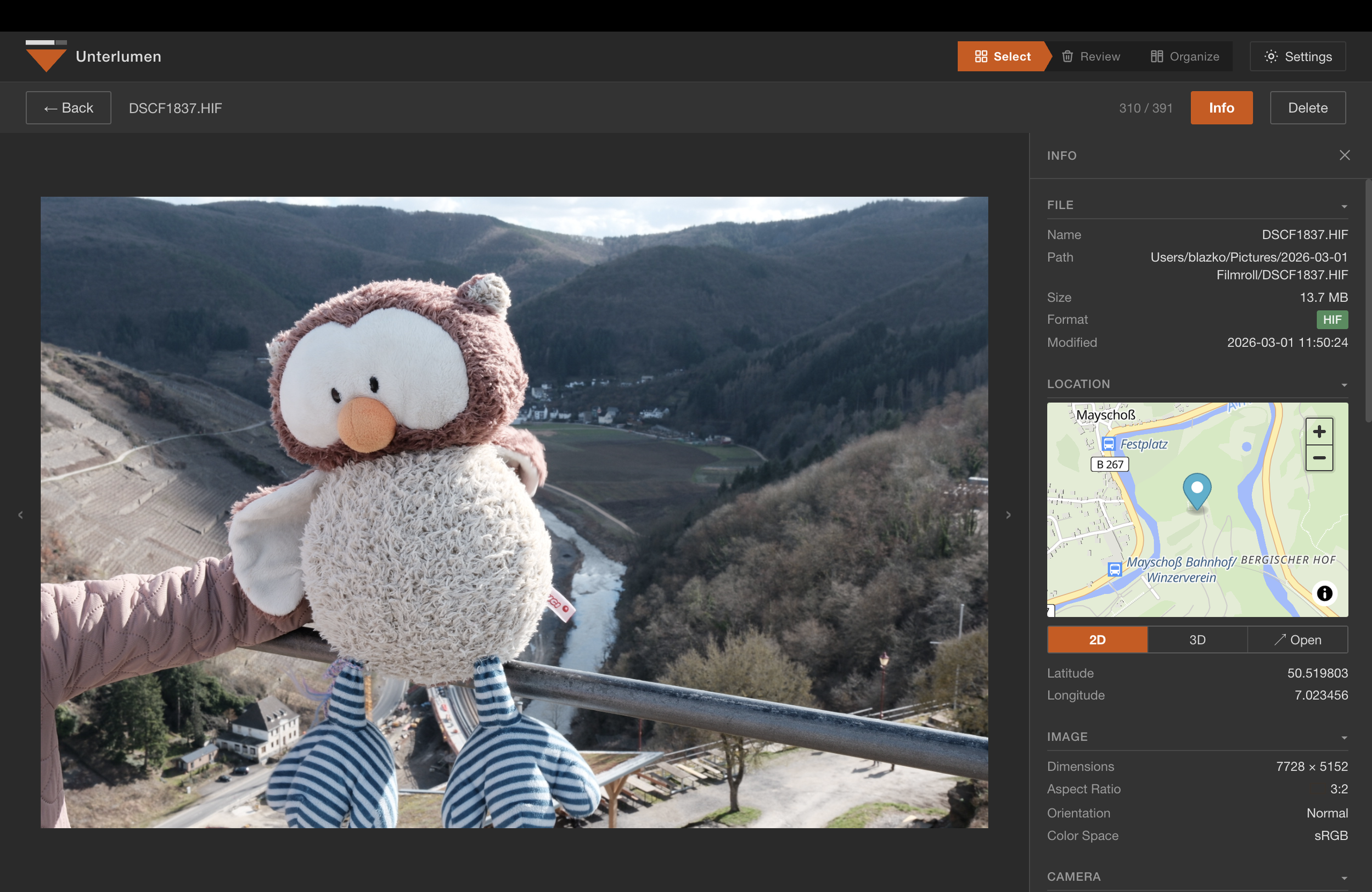Image resolution: width=1372 pixels, height=892 pixels.
Task: Open the Review trash view
Action: 1091,56
